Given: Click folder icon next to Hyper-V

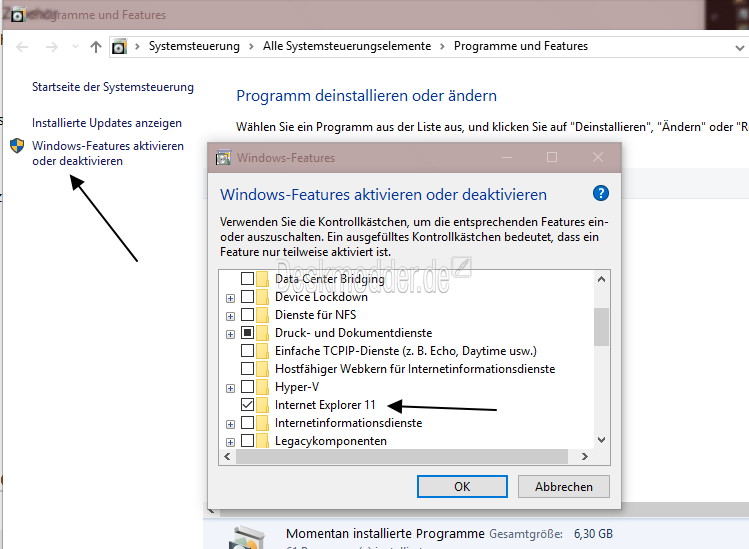Looking at the screenshot, I should pyautogui.click(x=262, y=387).
